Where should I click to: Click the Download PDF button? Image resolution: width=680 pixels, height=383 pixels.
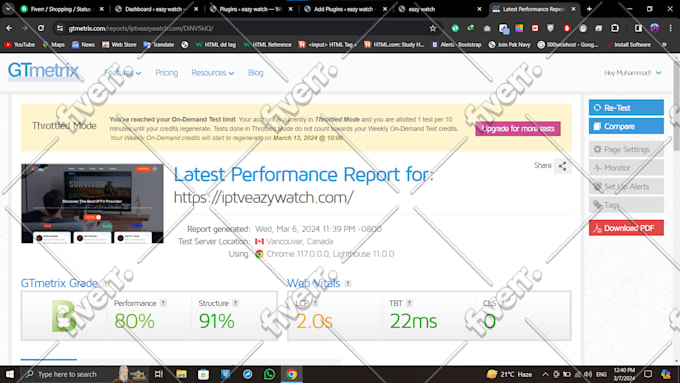[626, 228]
